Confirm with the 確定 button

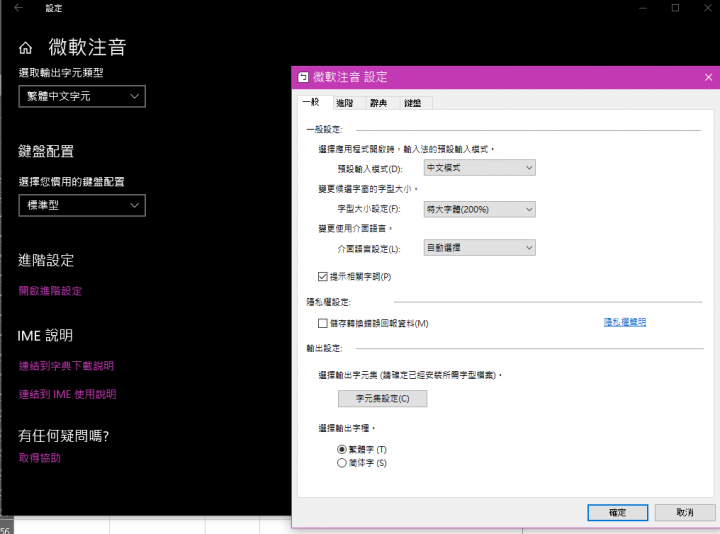pos(618,512)
